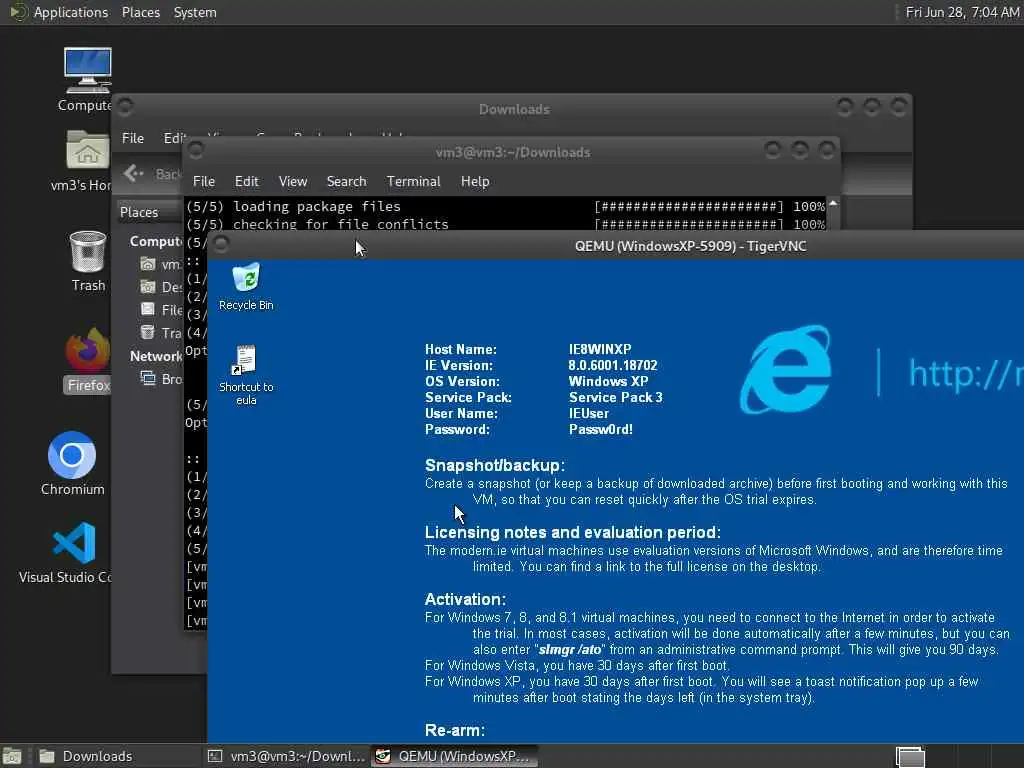The width and height of the screenshot is (1024, 768).
Task: Click the terminal scrollbar up arrow
Action: [x=833, y=204]
